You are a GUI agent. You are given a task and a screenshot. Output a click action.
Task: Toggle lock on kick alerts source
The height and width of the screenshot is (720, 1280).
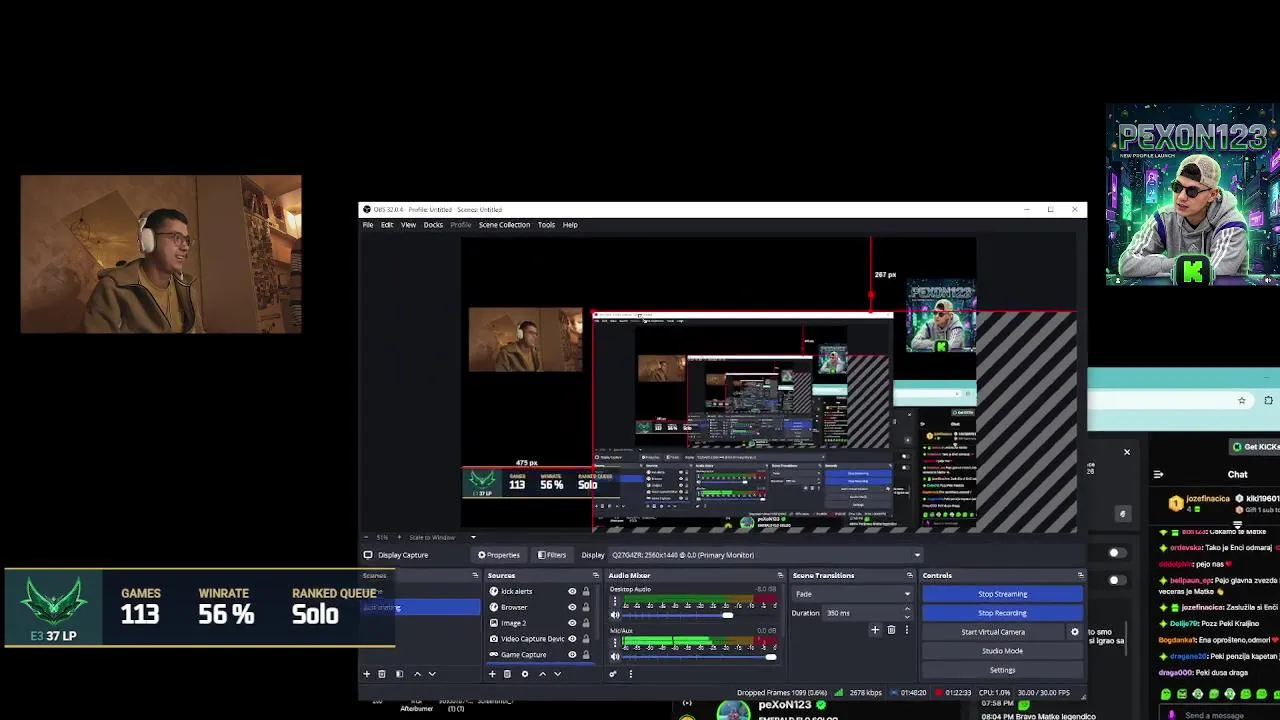[x=586, y=591]
